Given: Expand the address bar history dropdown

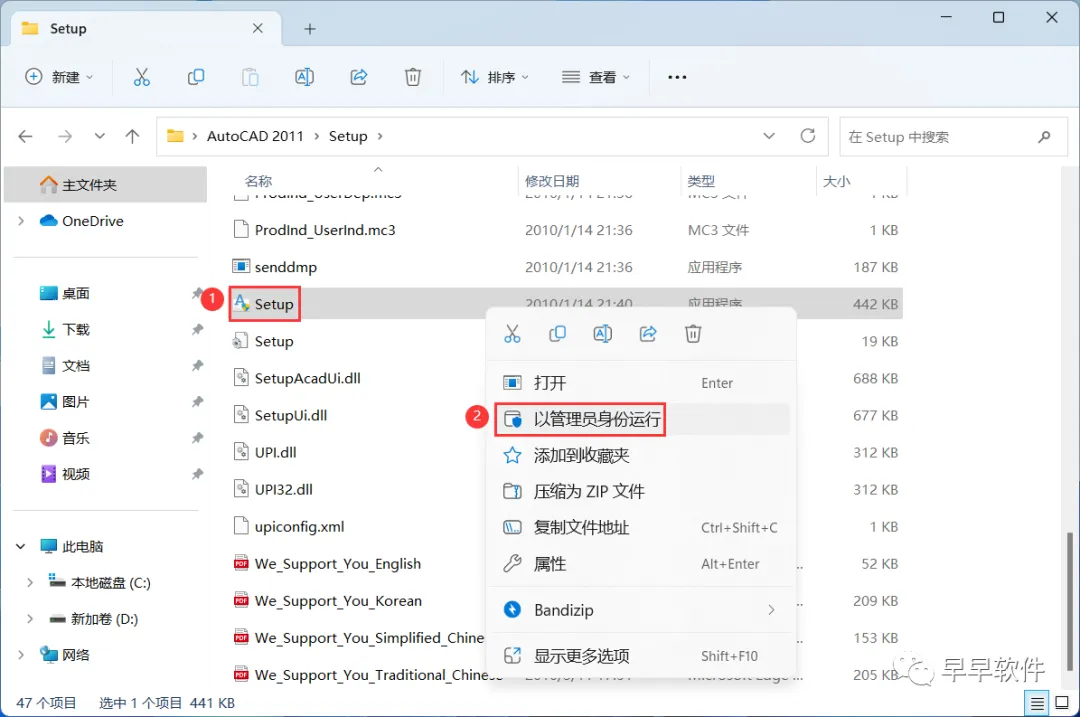Looking at the screenshot, I should pos(769,136).
